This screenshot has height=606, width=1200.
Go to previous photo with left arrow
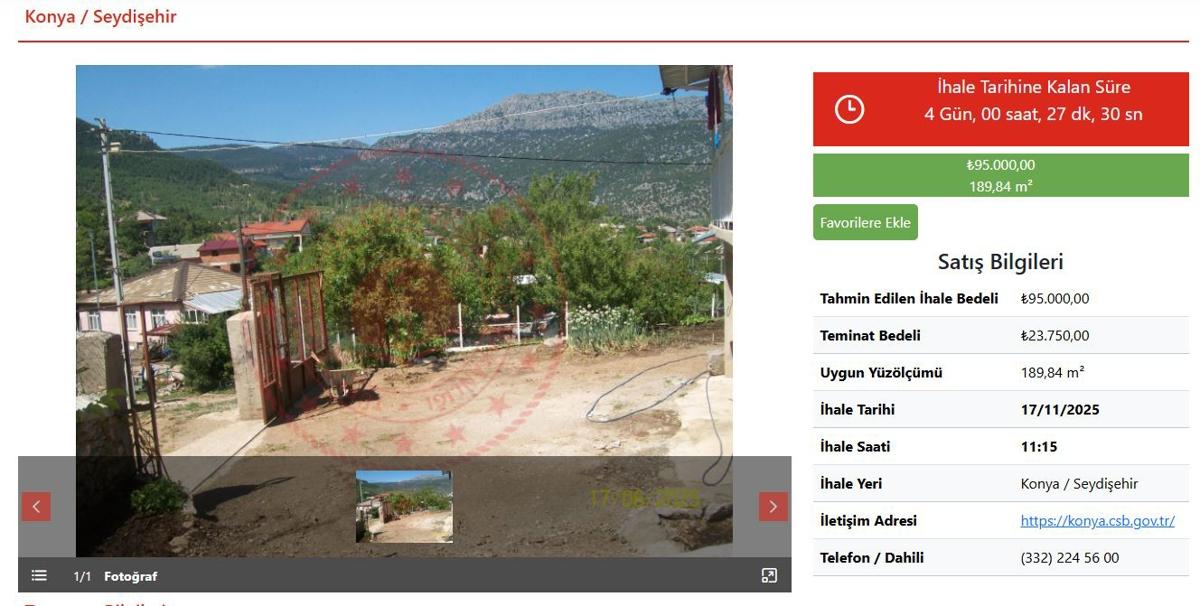click(36, 507)
